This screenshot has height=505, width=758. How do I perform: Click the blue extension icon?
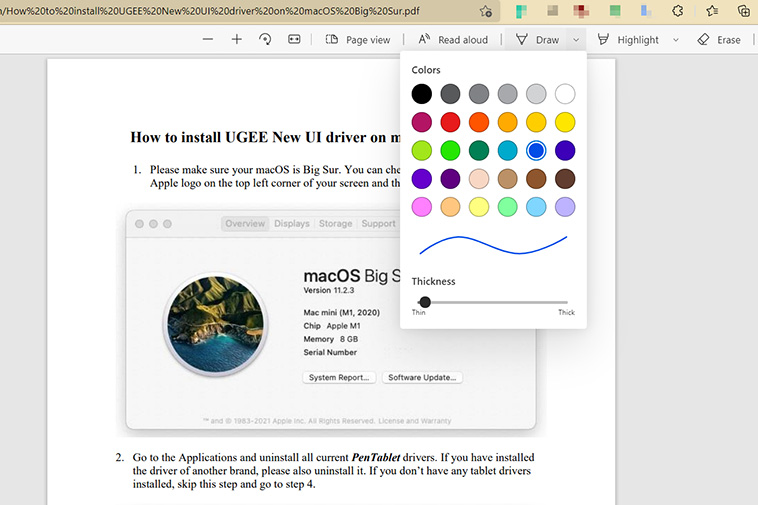point(645,11)
